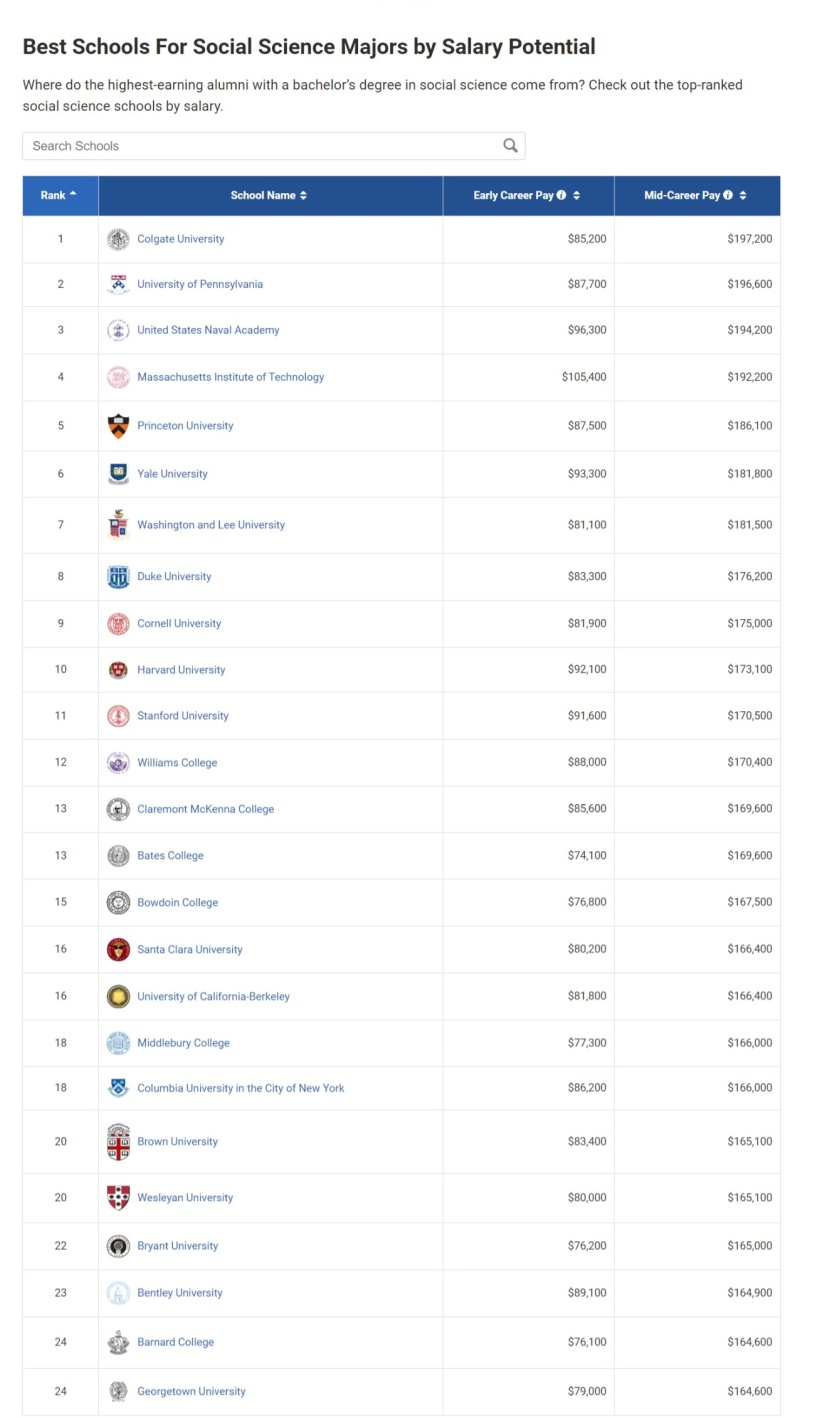Click the Duke University logo icon

tap(118, 577)
